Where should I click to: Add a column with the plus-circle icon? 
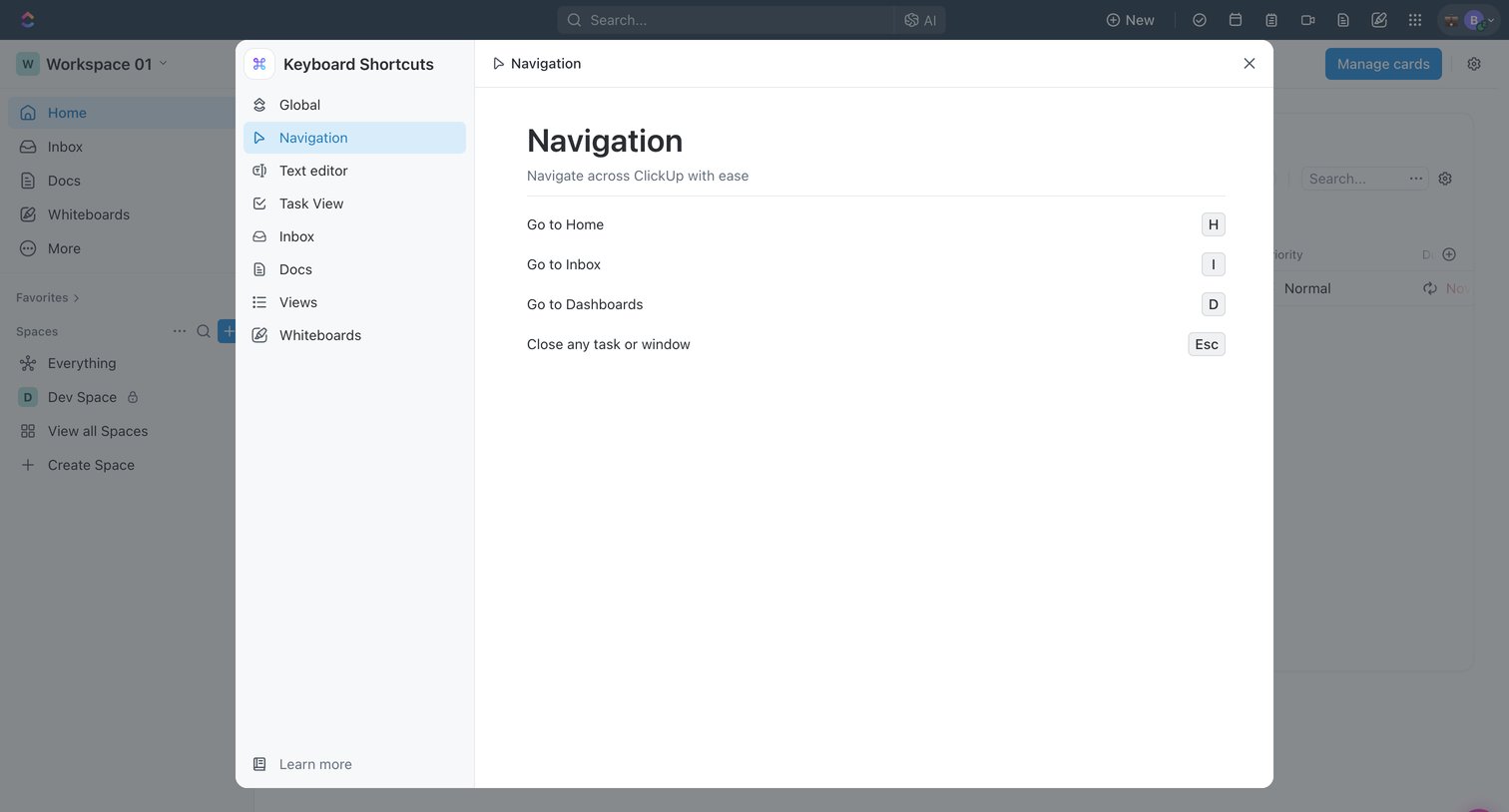click(1449, 254)
